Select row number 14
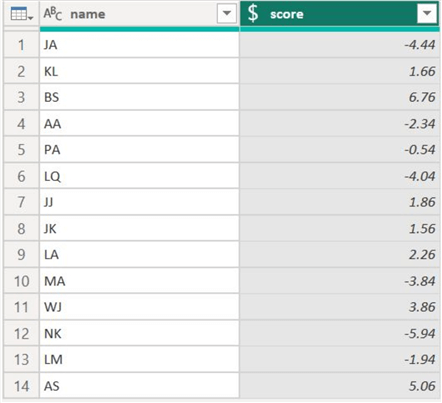 [21, 386]
